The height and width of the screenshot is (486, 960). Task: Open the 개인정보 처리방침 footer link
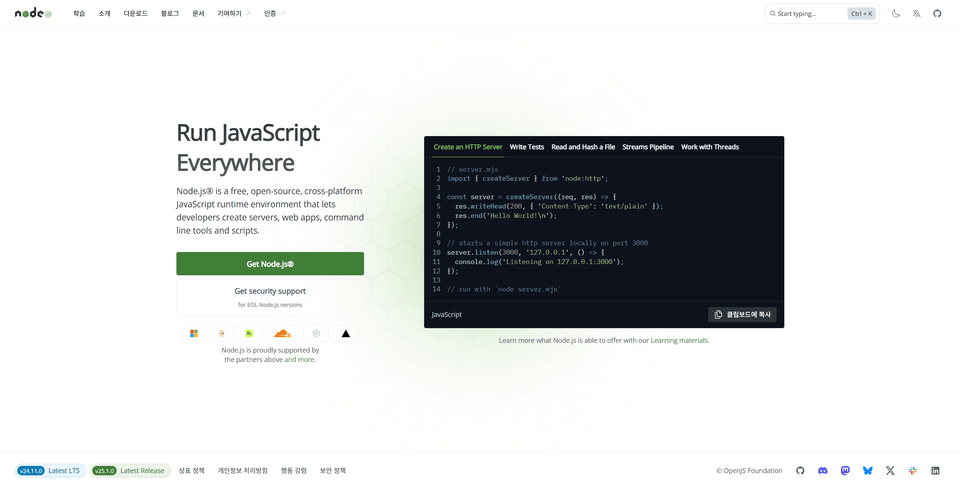pos(242,471)
